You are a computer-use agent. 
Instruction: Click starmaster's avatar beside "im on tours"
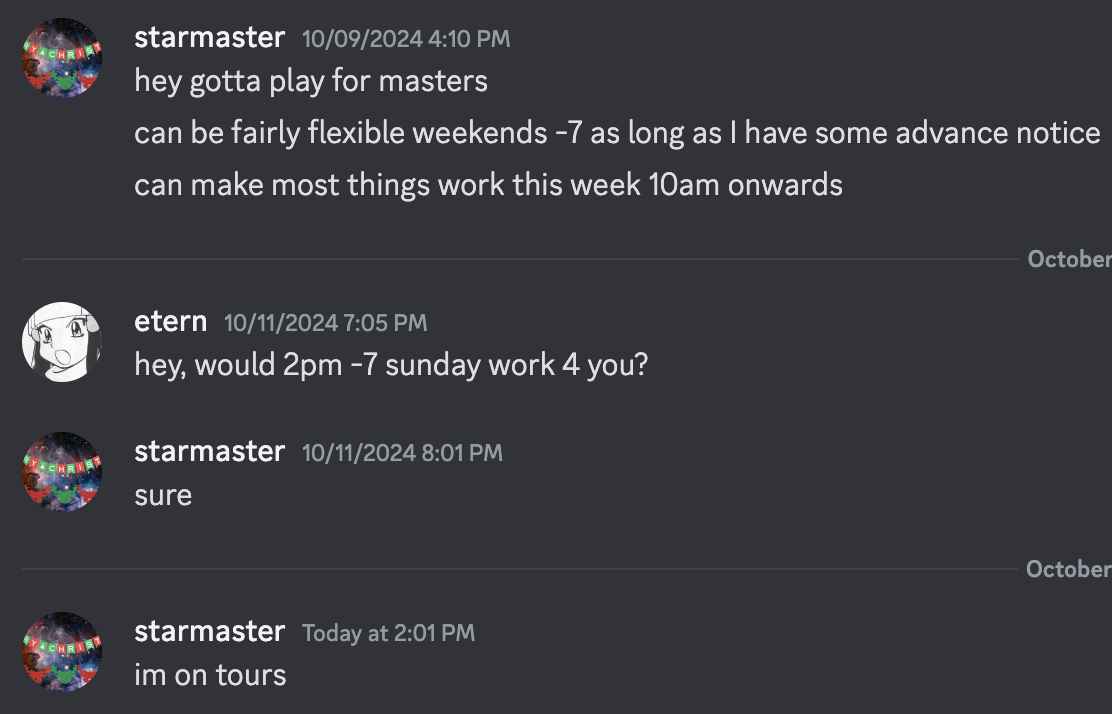pyautogui.click(x=62, y=651)
